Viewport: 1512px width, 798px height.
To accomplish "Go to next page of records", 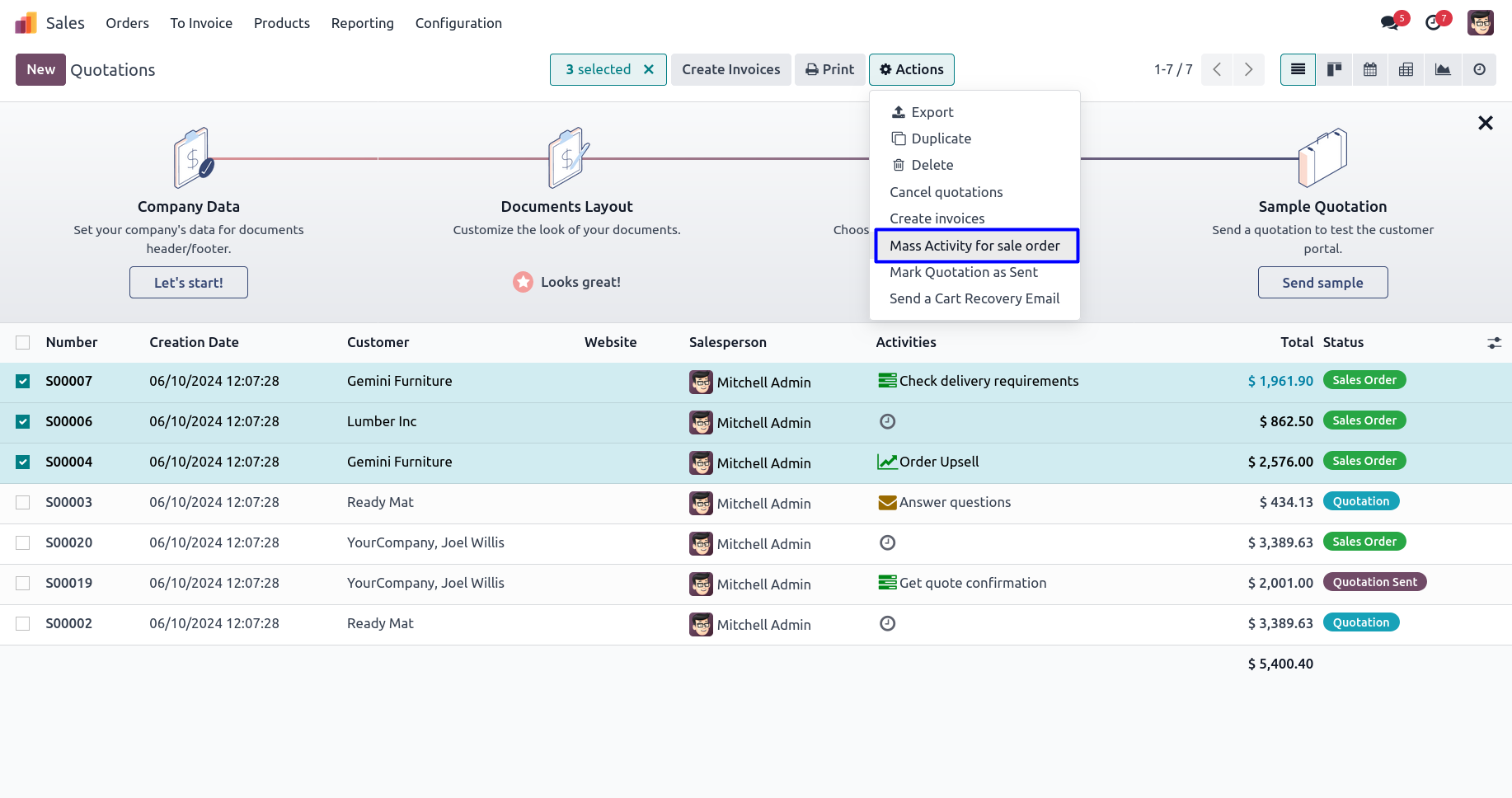I will coord(1248,69).
